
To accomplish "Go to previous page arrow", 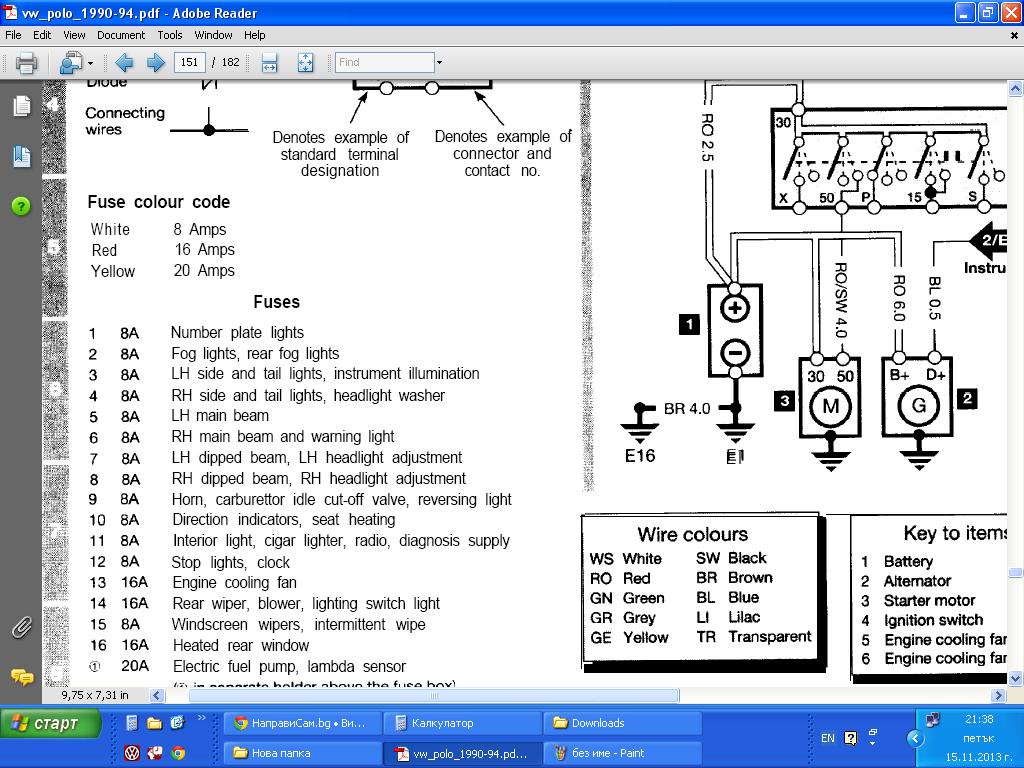I will click(124, 63).
